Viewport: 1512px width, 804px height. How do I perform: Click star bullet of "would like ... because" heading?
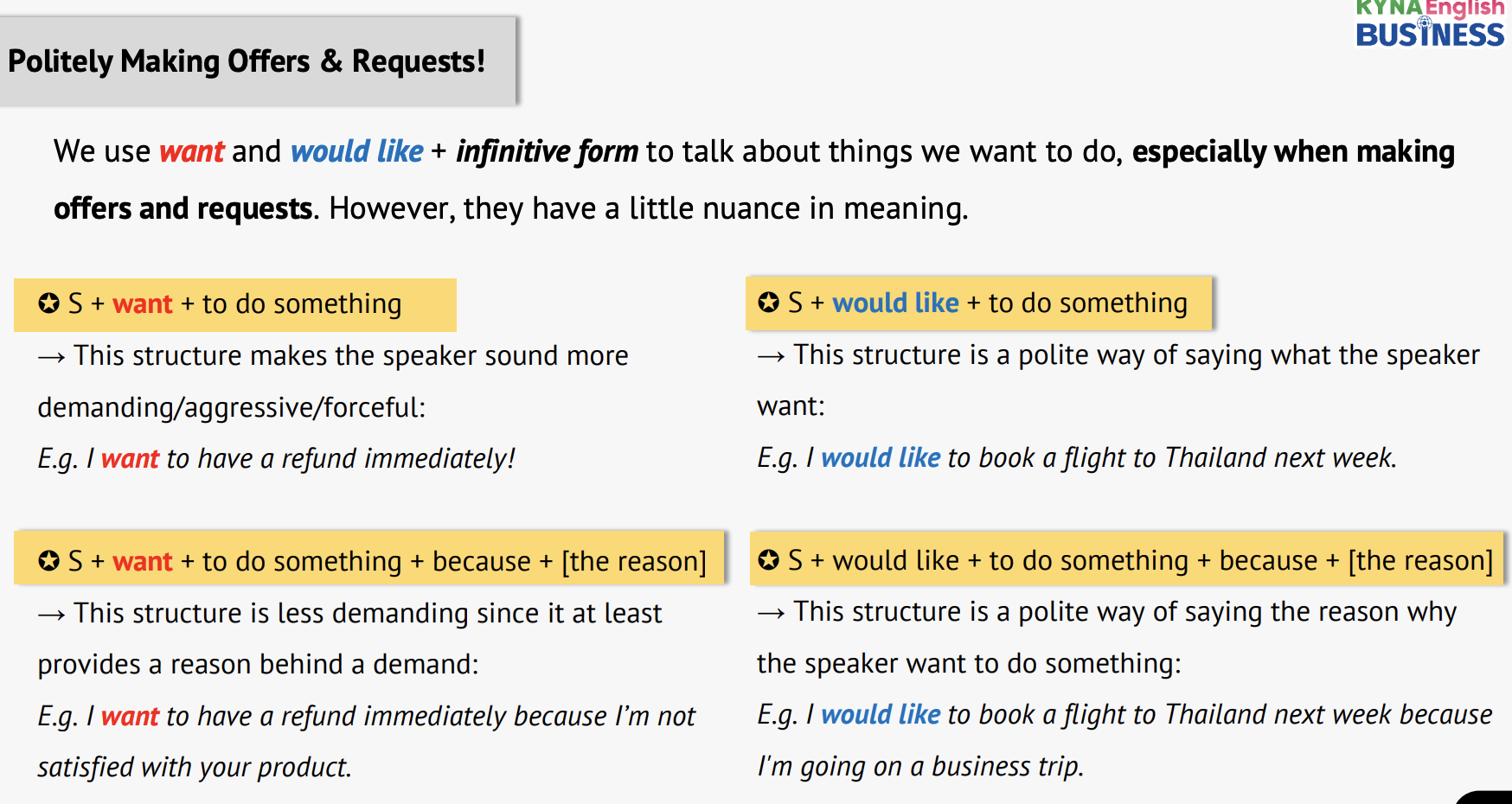coord(768,560)
